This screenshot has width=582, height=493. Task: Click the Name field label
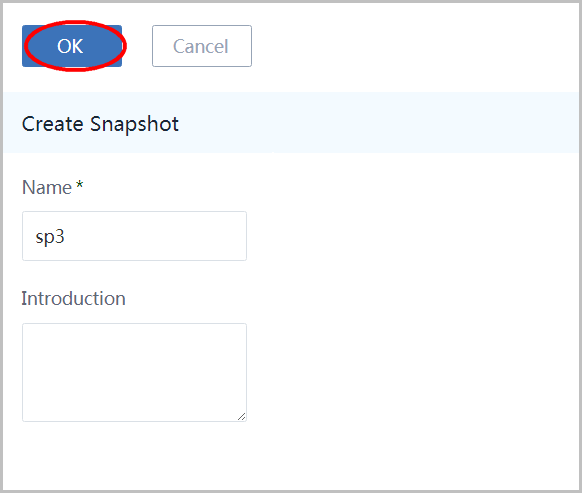tap(47, 187)
